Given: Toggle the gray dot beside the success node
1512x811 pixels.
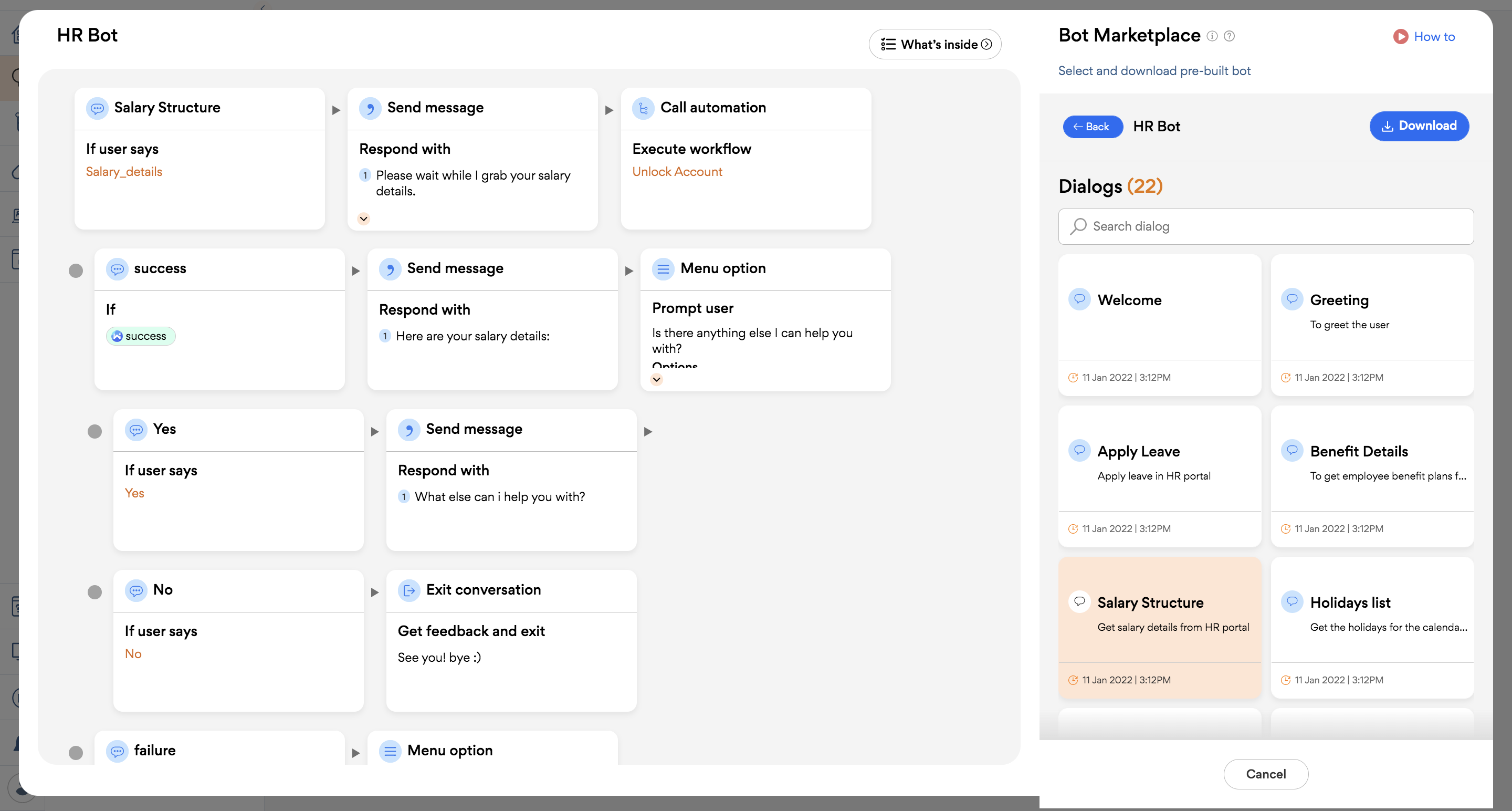Looking at the screenshot, I should 76,271.
